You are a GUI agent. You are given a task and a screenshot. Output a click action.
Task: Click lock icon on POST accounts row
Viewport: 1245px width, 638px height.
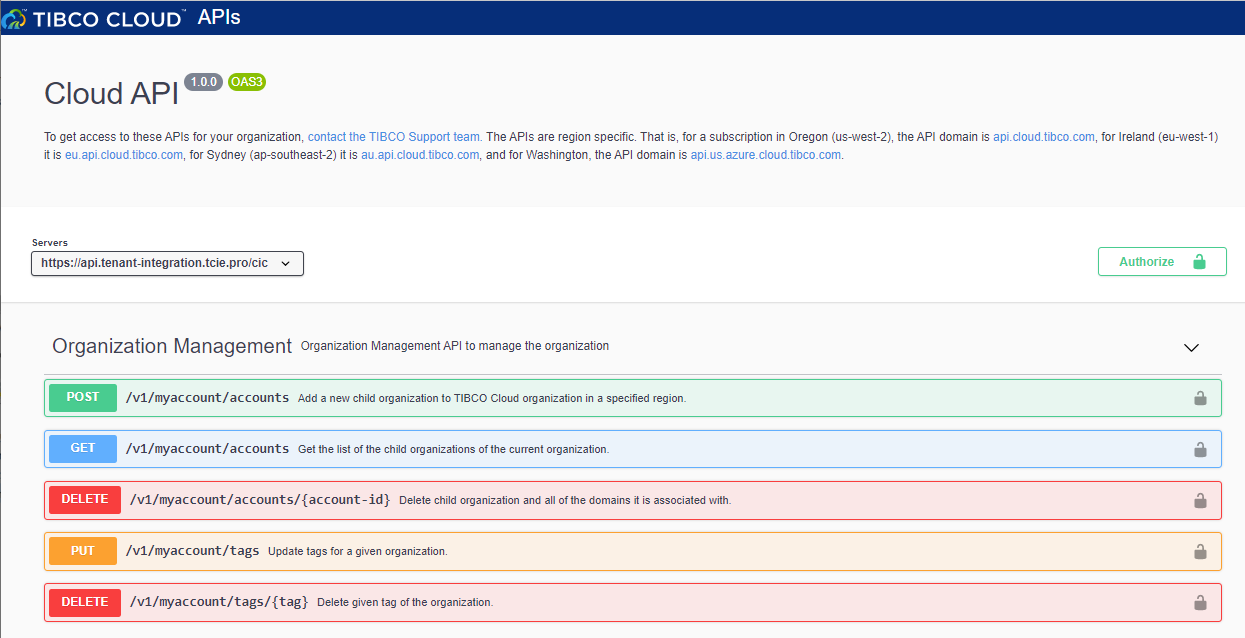point(1199,398)
